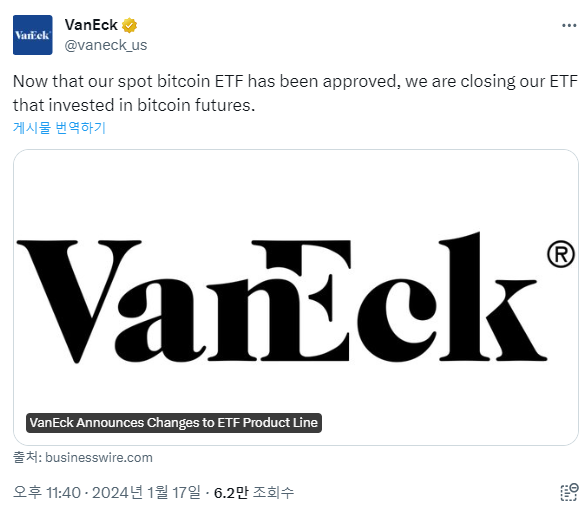Click the 'VanEck Announces Changes to ETF Product Line' caption
This screenshot has height=515, width=588.
point(174,423)
